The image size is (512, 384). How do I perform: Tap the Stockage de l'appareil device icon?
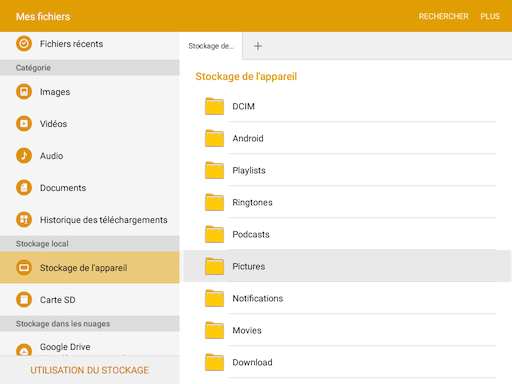(x=24, y=268)
